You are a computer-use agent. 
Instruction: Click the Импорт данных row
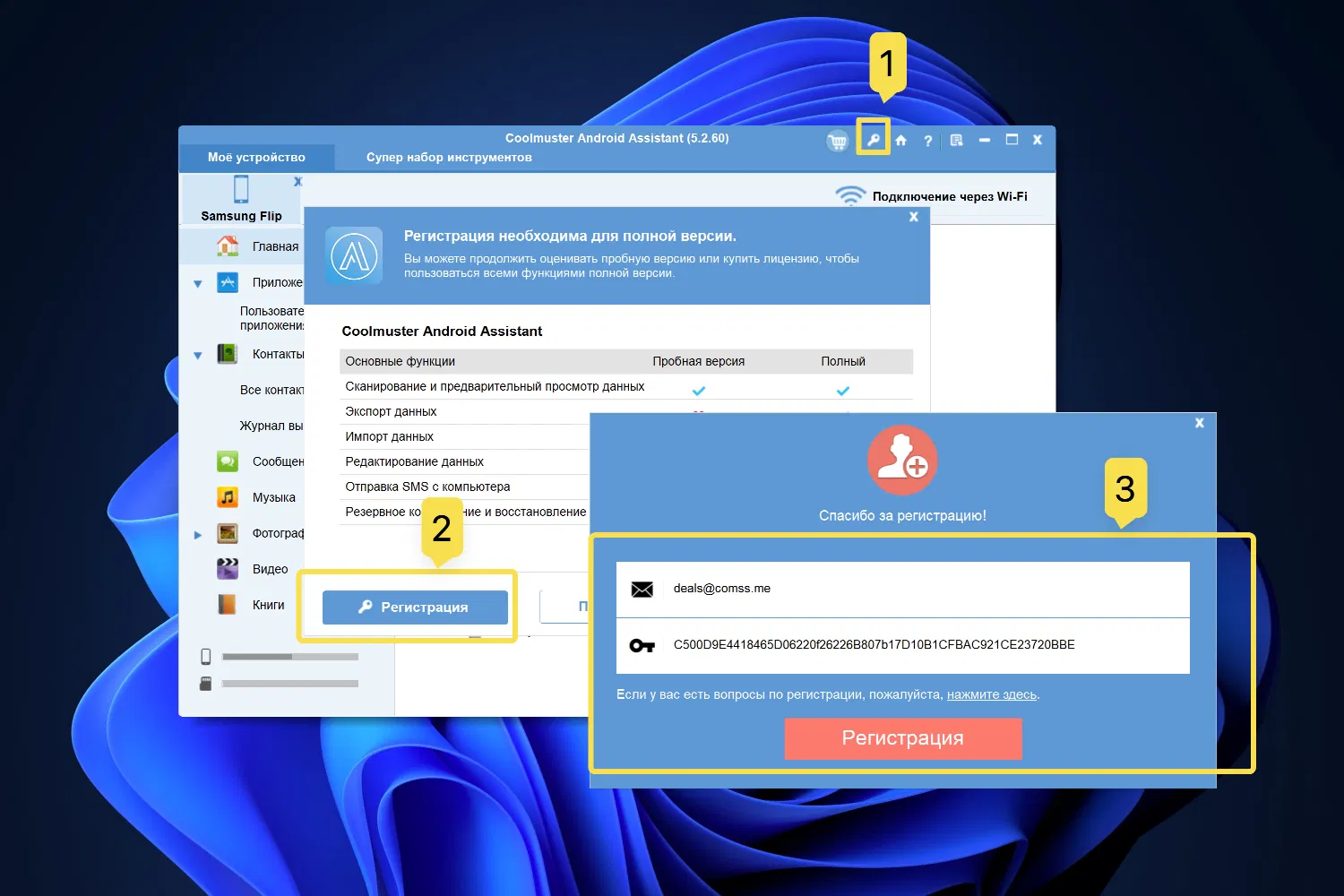[465, 436]
